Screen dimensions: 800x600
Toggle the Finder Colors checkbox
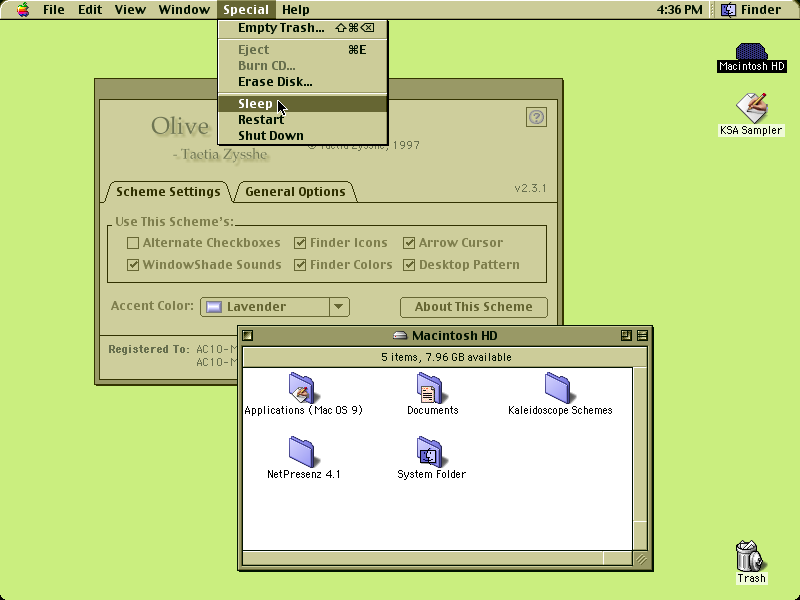pyautogui.click(x=300, y=265)
